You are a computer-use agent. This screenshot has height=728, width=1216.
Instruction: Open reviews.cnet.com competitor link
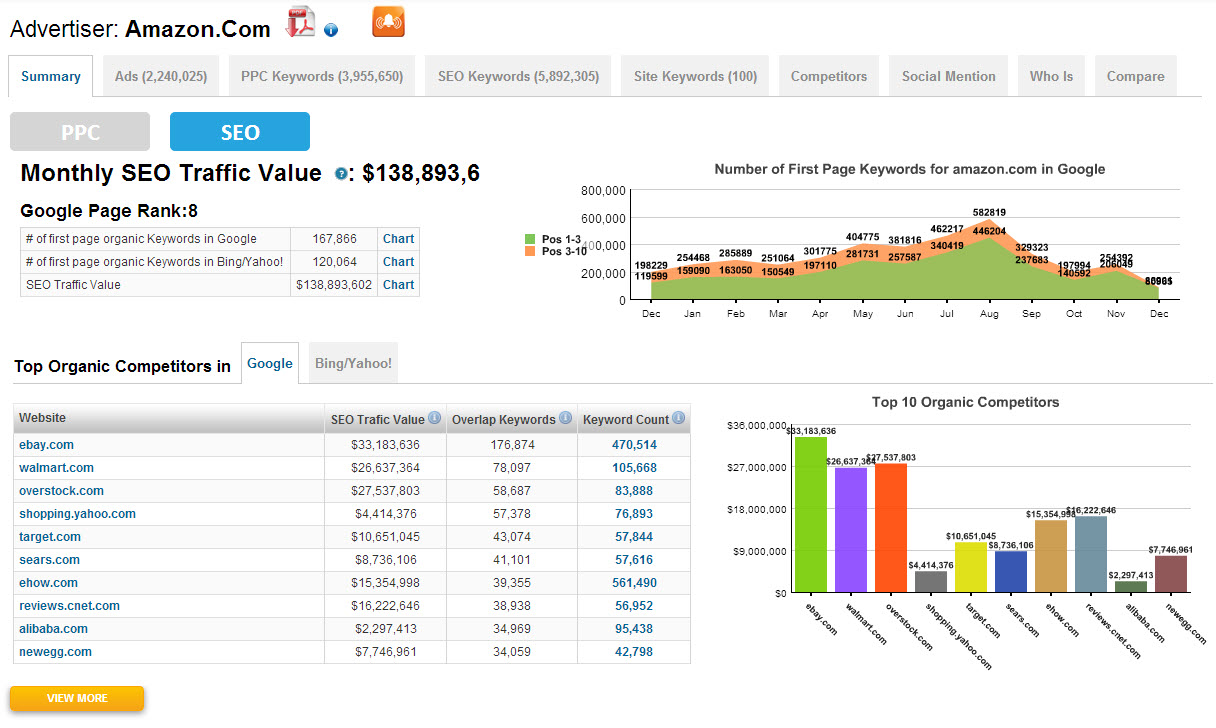click(69, 606)
